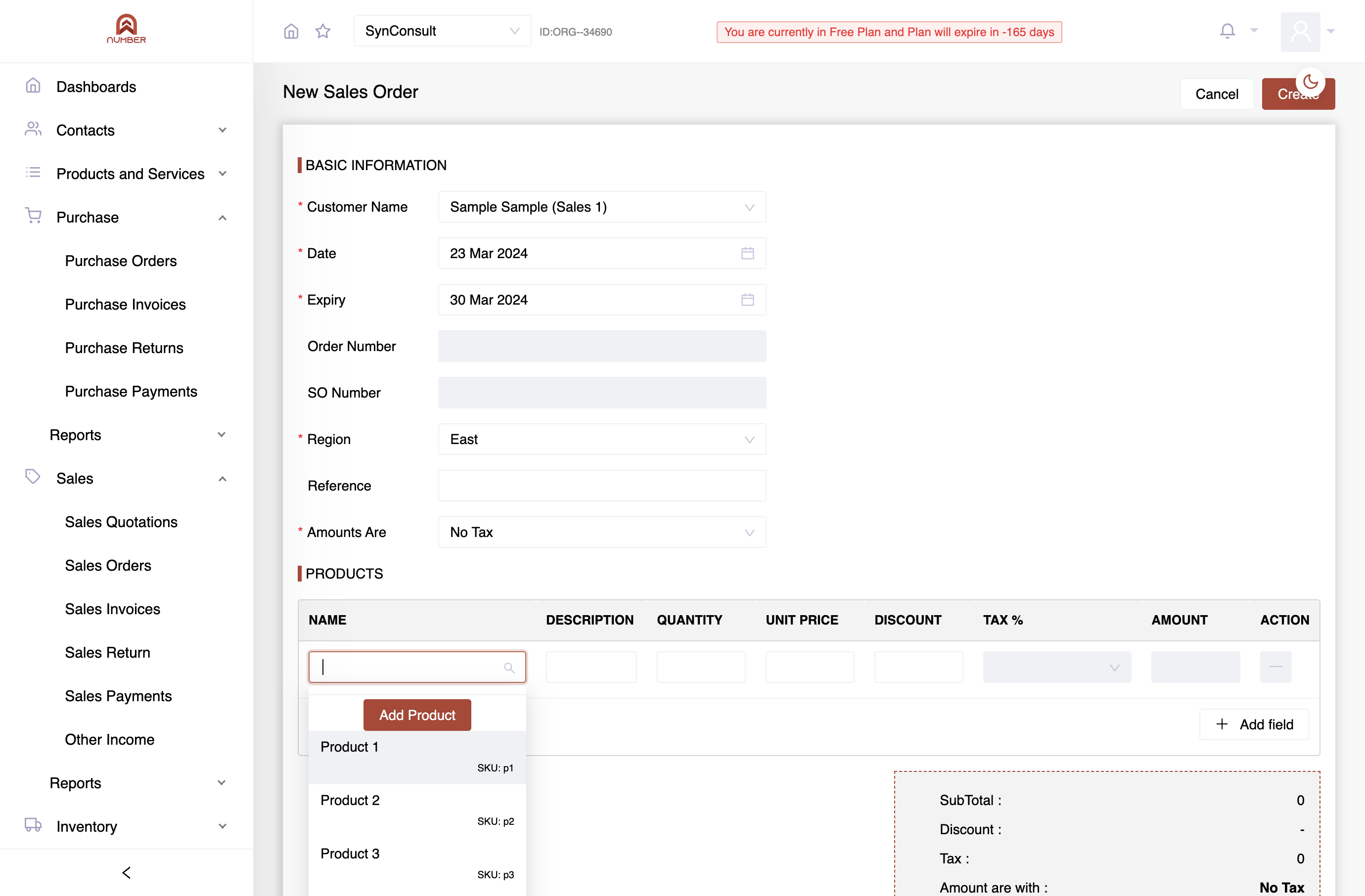Screen dimensions: 1365x896
Task: Open SynConsult organization dropdown
Action: tap(442, 31)
